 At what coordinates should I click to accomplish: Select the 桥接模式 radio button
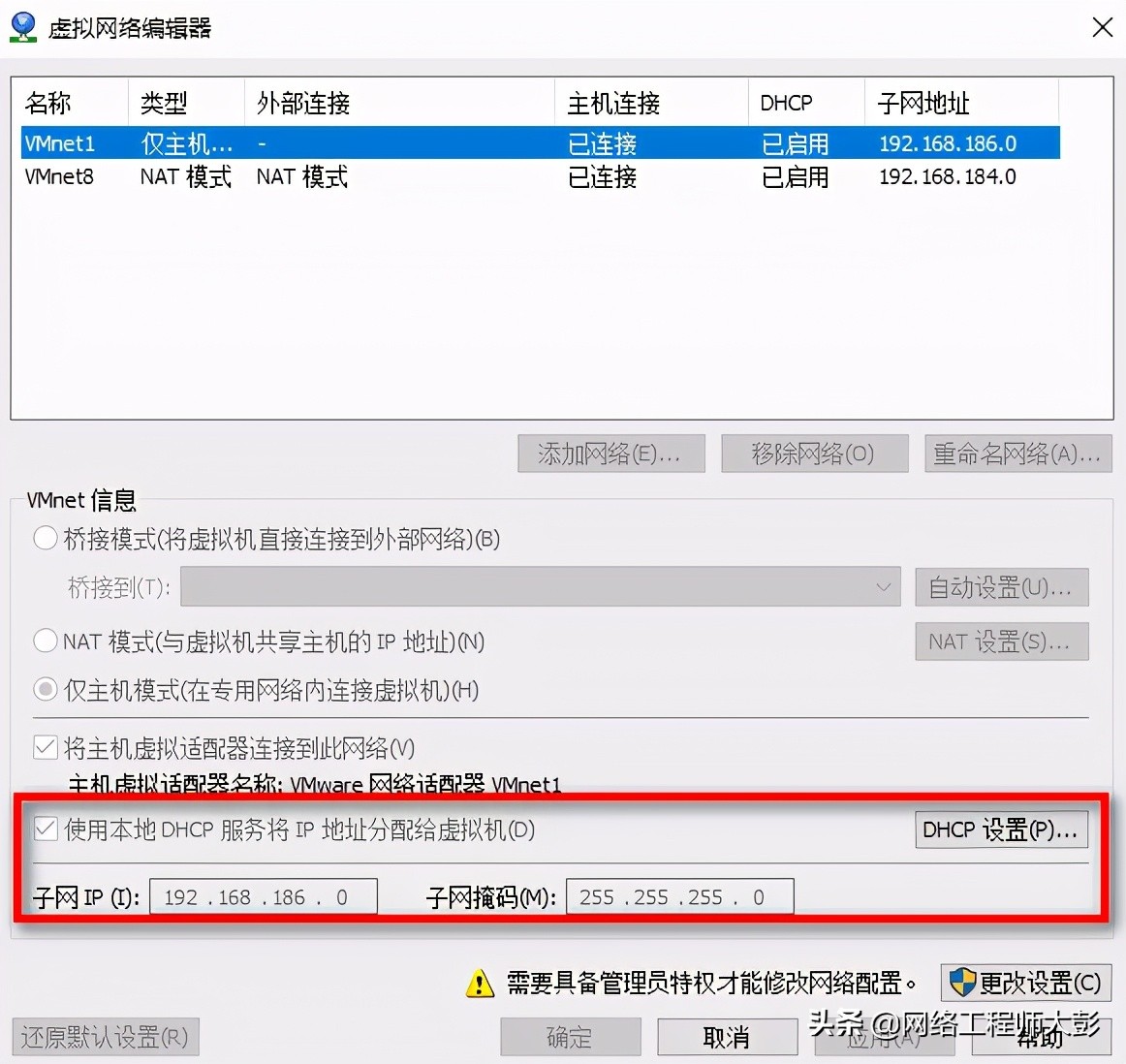point(45,539)
